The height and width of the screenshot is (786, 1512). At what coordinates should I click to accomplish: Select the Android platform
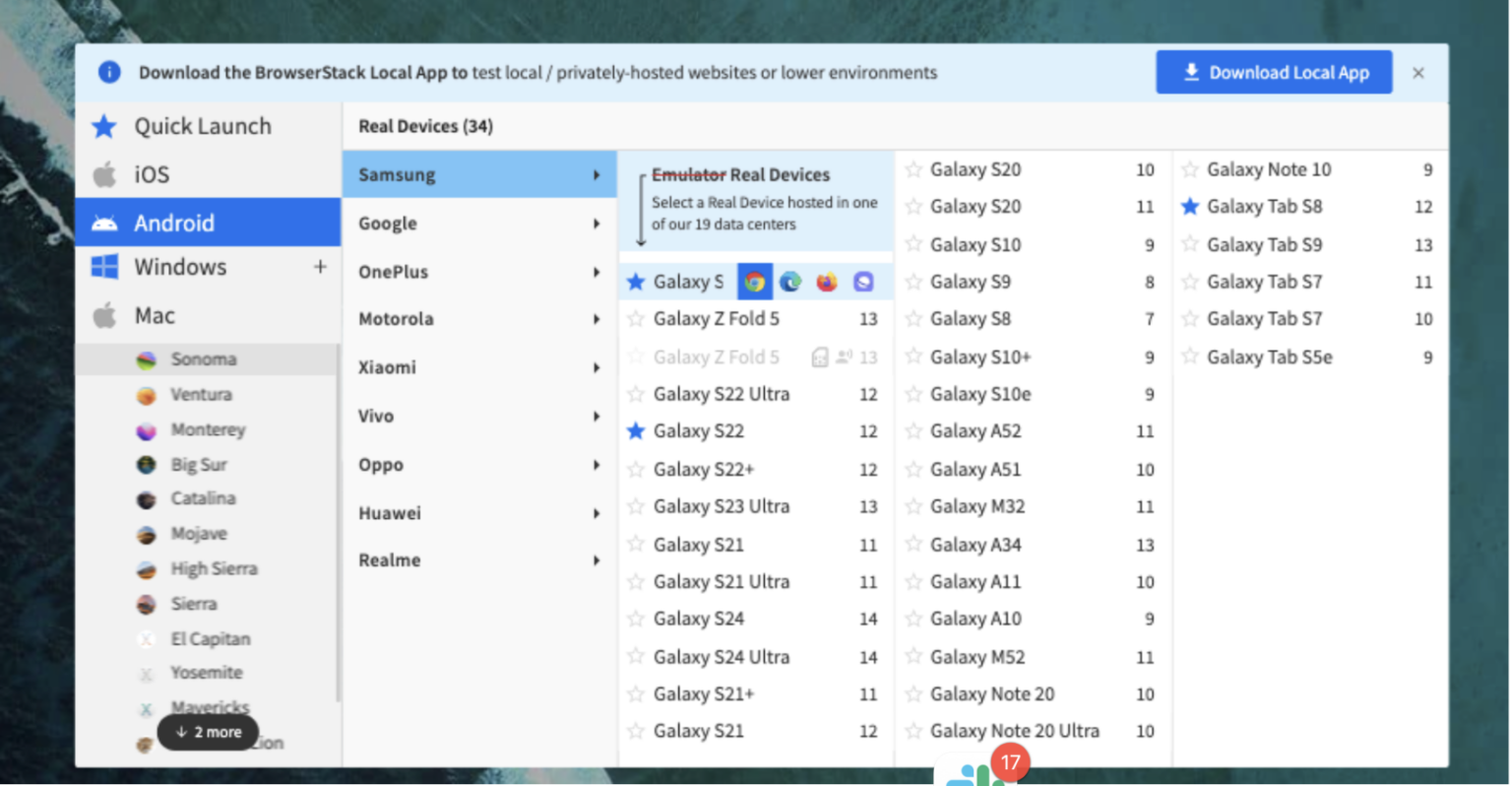pyautogui.click(x=209, y=223)
